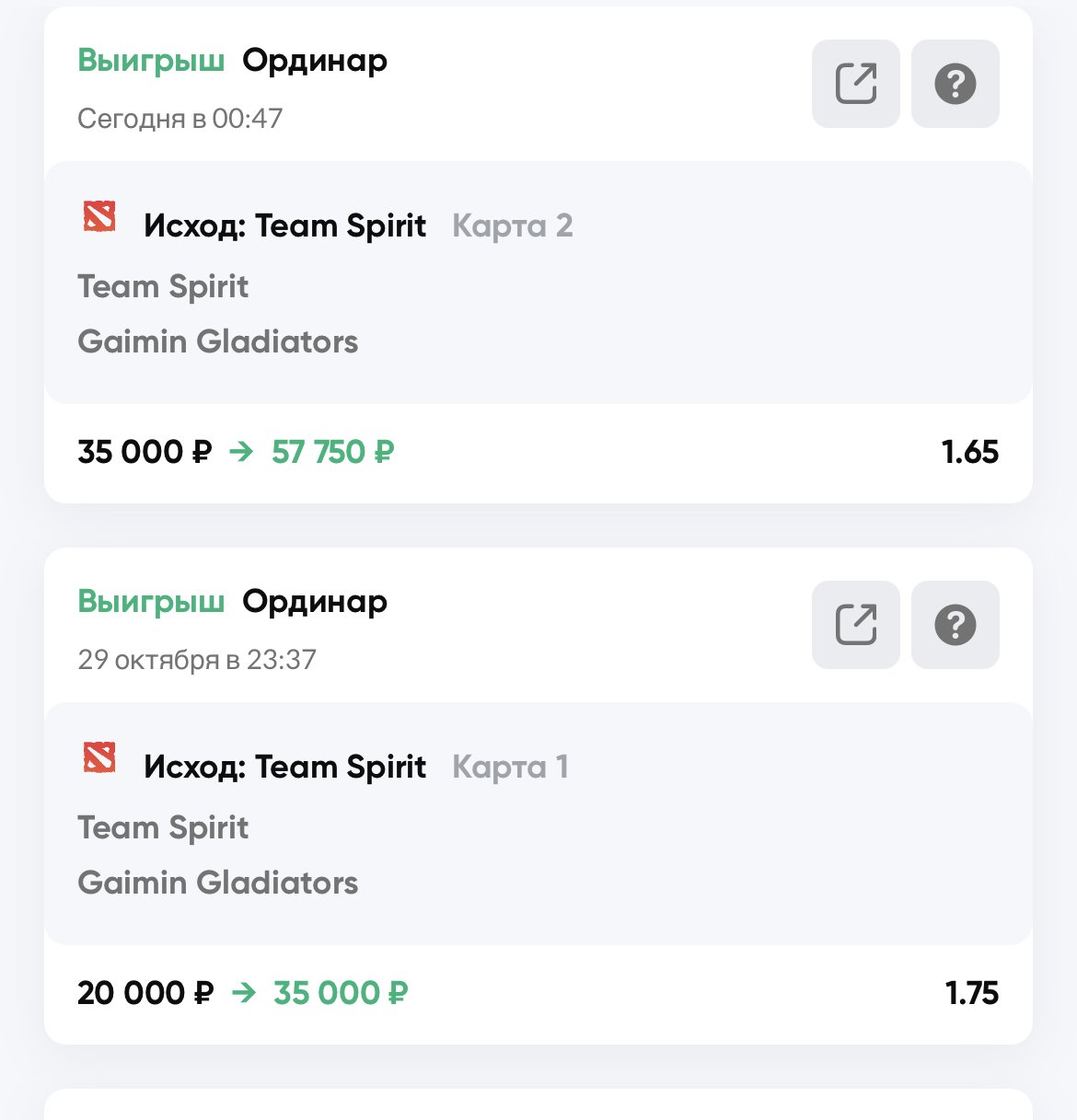Click the 1.75 odds value
The image size is (1077, 1120).
click(x=971, y=993)
